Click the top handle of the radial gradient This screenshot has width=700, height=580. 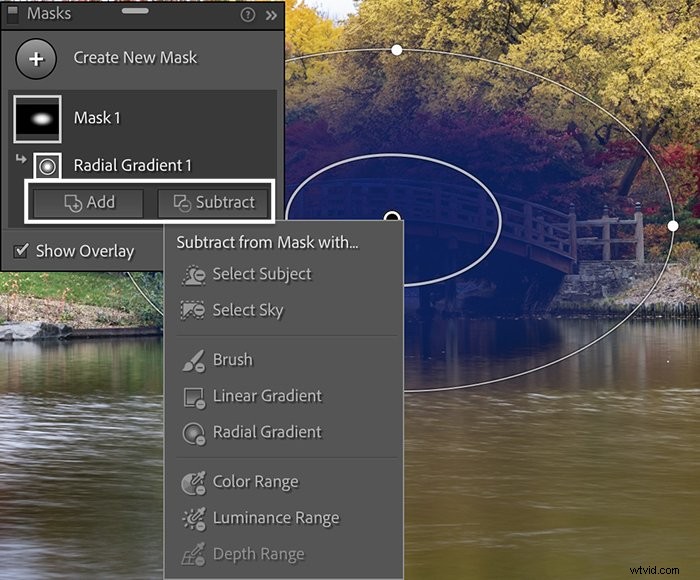pyautogui.click(x=396, y=50)
